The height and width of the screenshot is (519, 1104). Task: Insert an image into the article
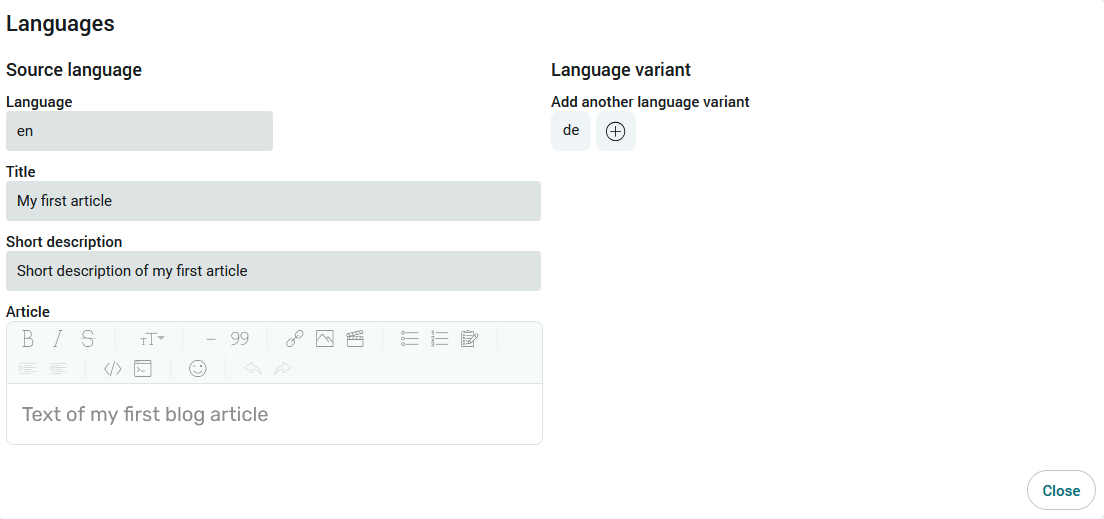coord(325,339)
